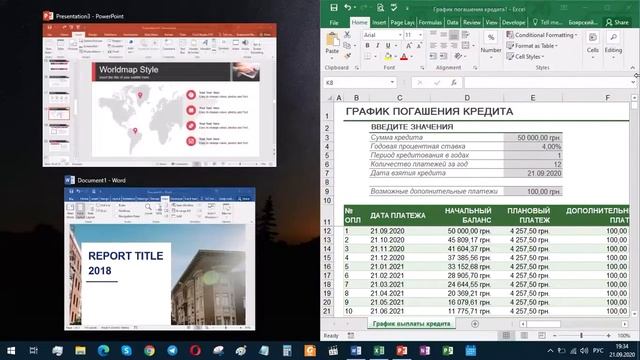Click the Orientation text-angle icon
The image size is (640, 360).
(x=458, y=56)
